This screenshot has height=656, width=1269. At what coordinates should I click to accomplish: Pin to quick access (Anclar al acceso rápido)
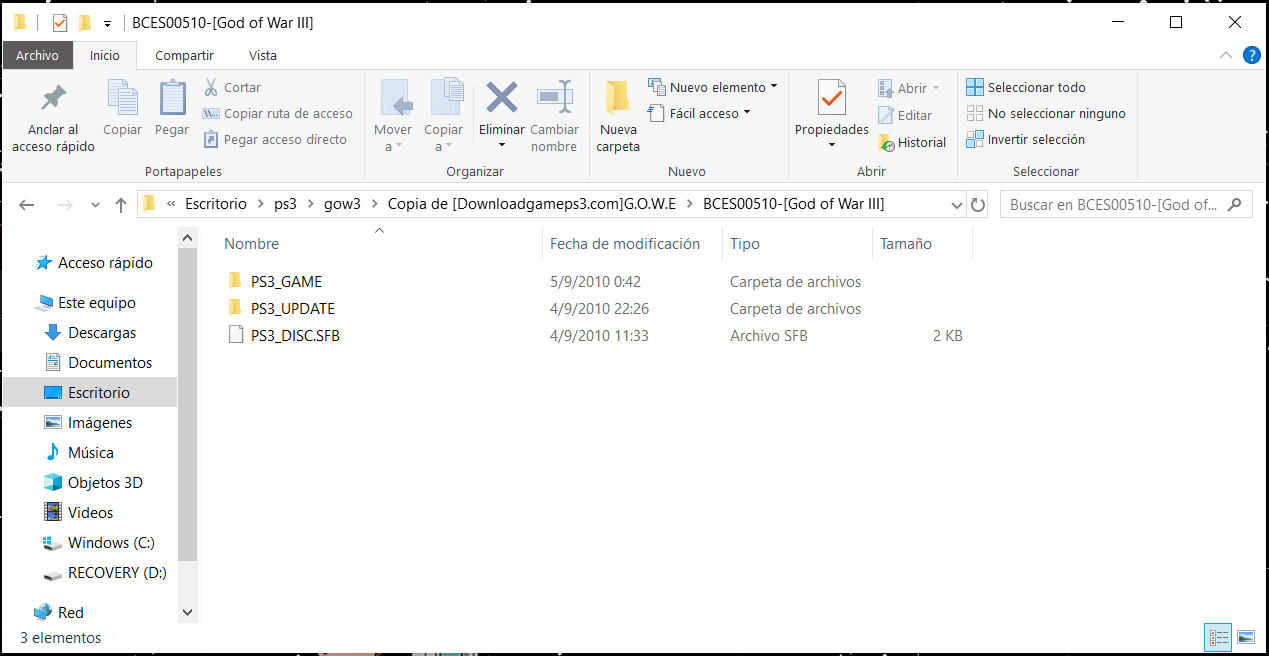click(53, 117)
